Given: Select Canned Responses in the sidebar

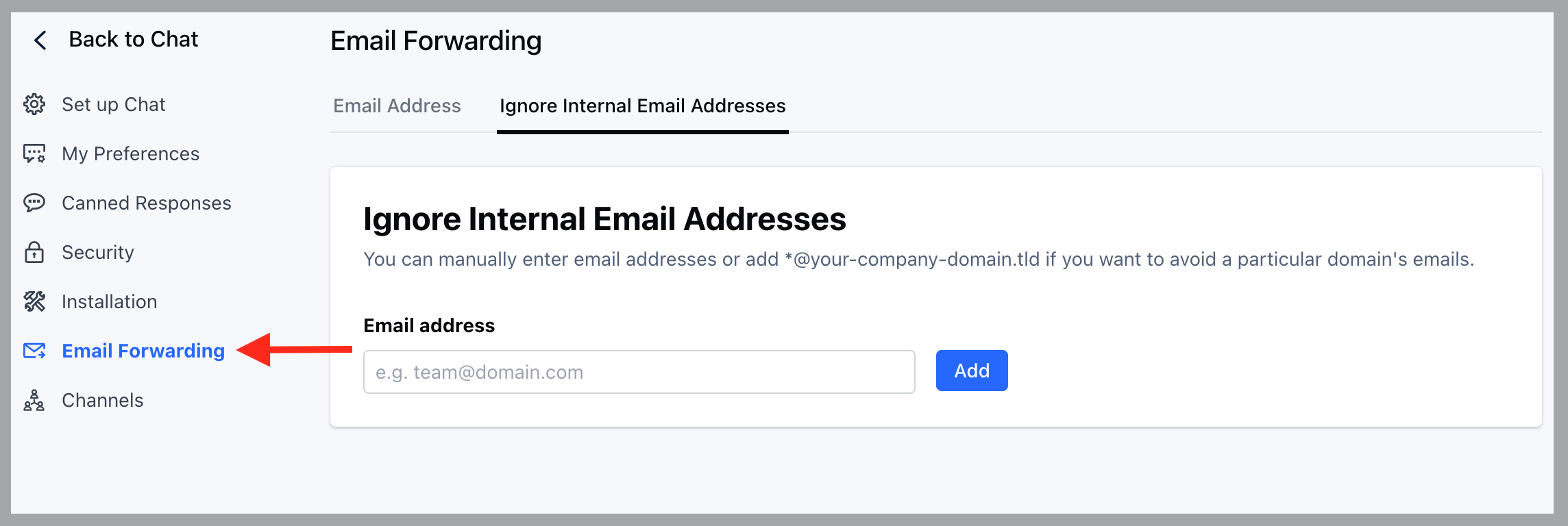Looking at the screenshot, I should pos(146,203).
